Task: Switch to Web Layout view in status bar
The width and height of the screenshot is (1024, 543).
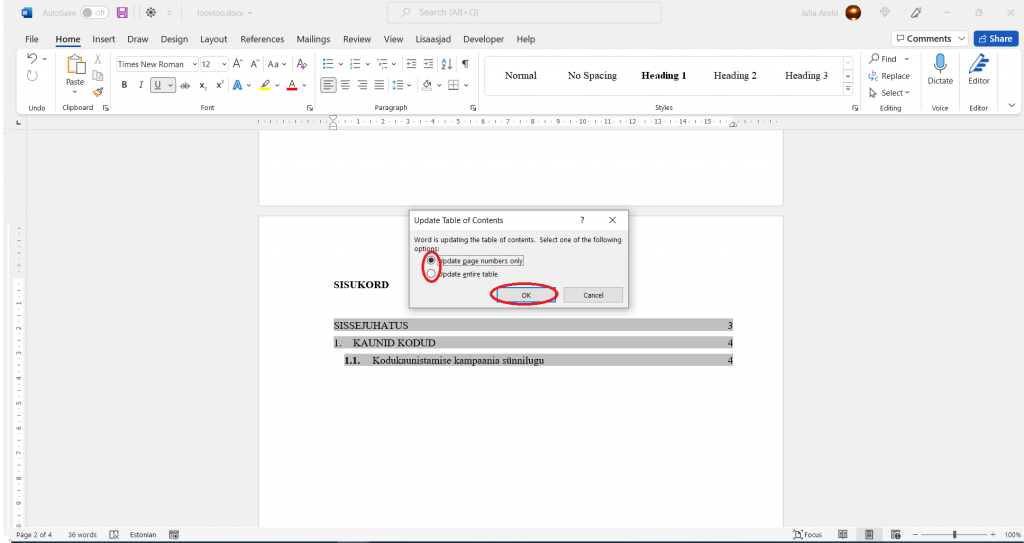Action: (x=895, y=535)
